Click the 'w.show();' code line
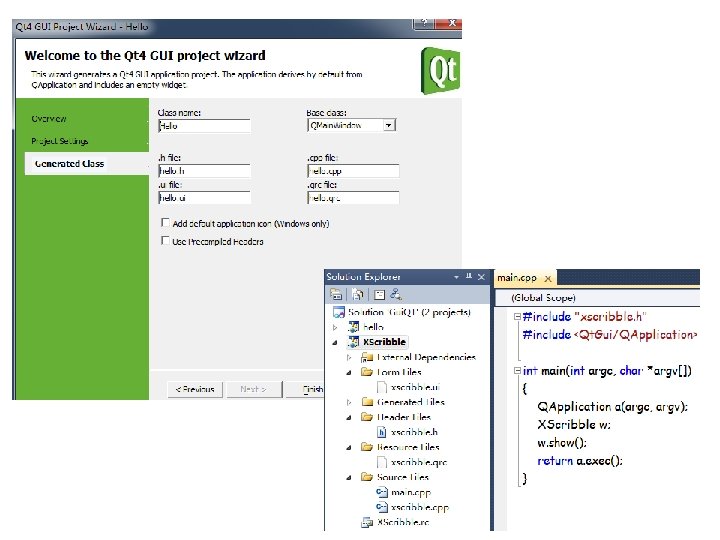 (562, 443)
